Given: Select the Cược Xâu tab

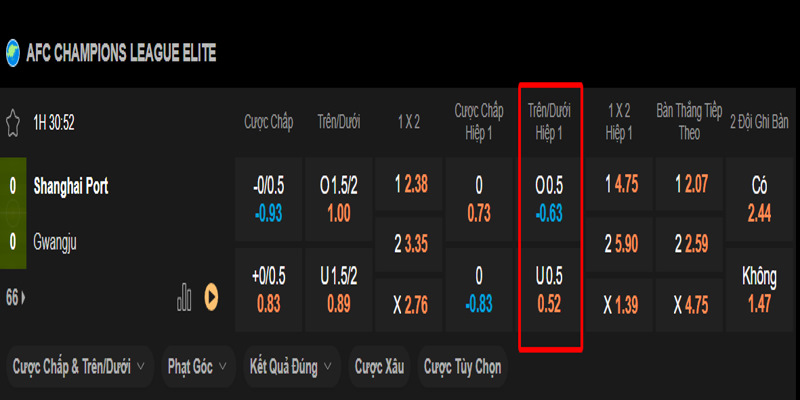Looking at the screenshot, I should click(x=379, y=366).
